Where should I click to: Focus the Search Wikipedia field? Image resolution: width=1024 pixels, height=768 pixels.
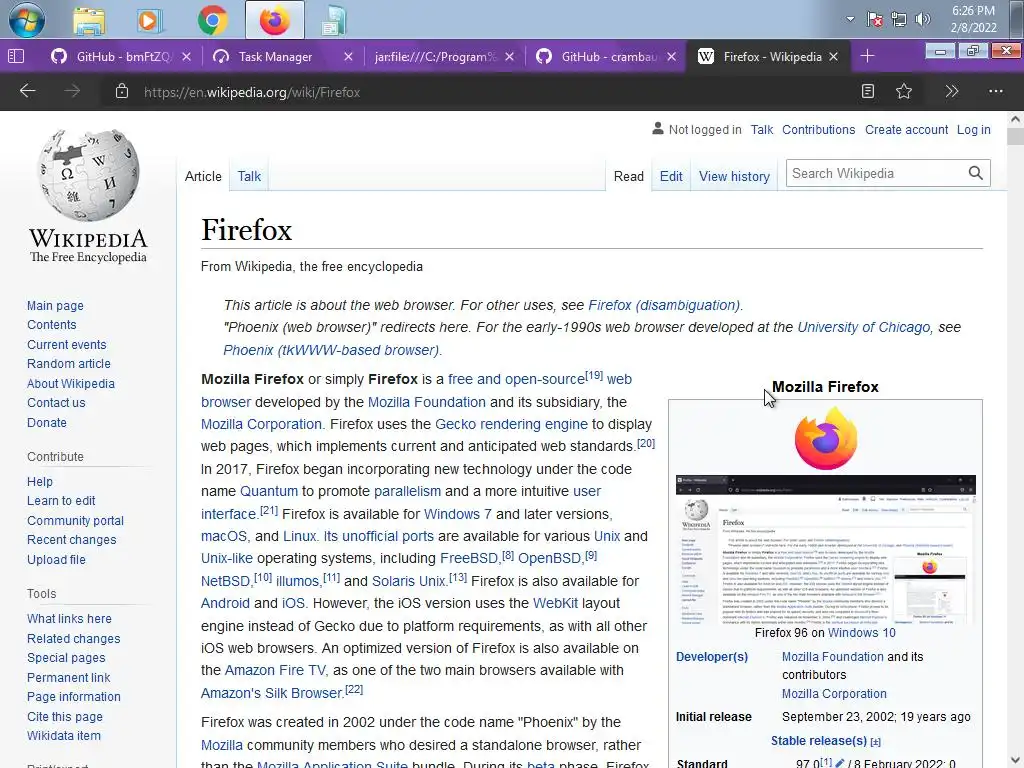(x=875, y=173)
